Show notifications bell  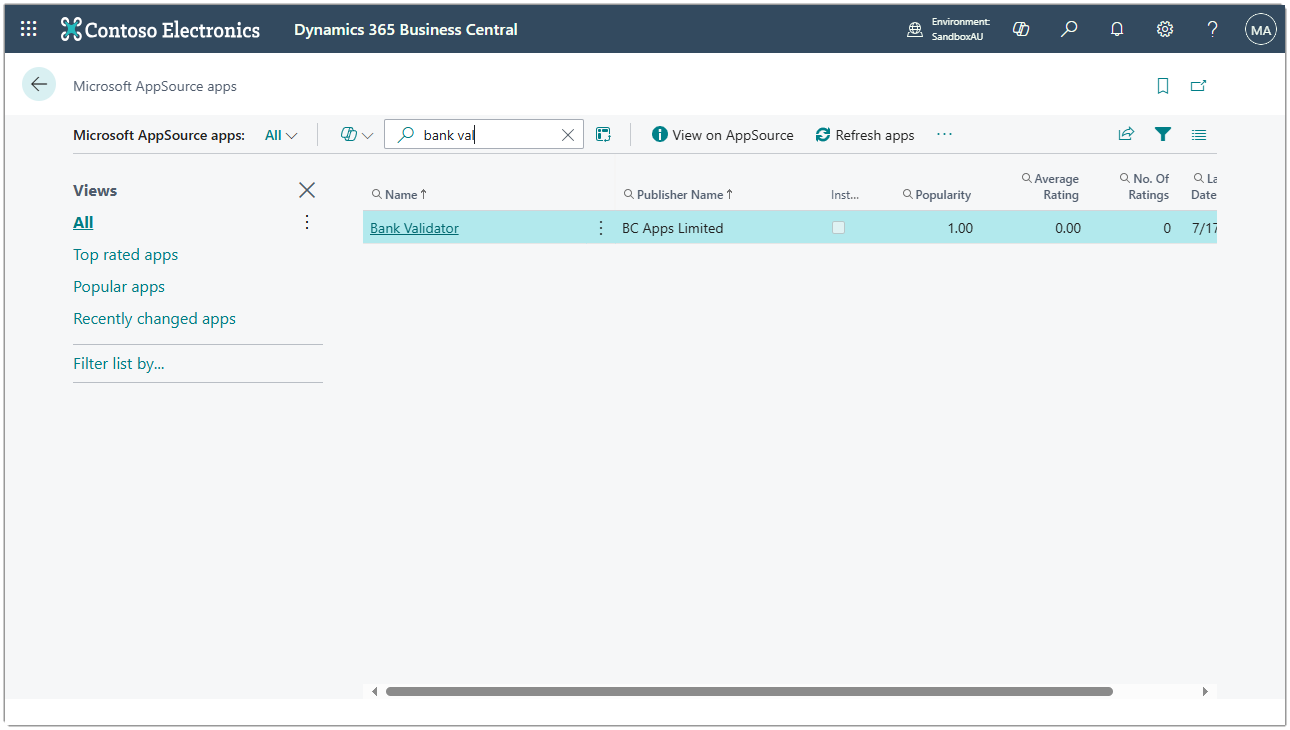coord(1117,29)
